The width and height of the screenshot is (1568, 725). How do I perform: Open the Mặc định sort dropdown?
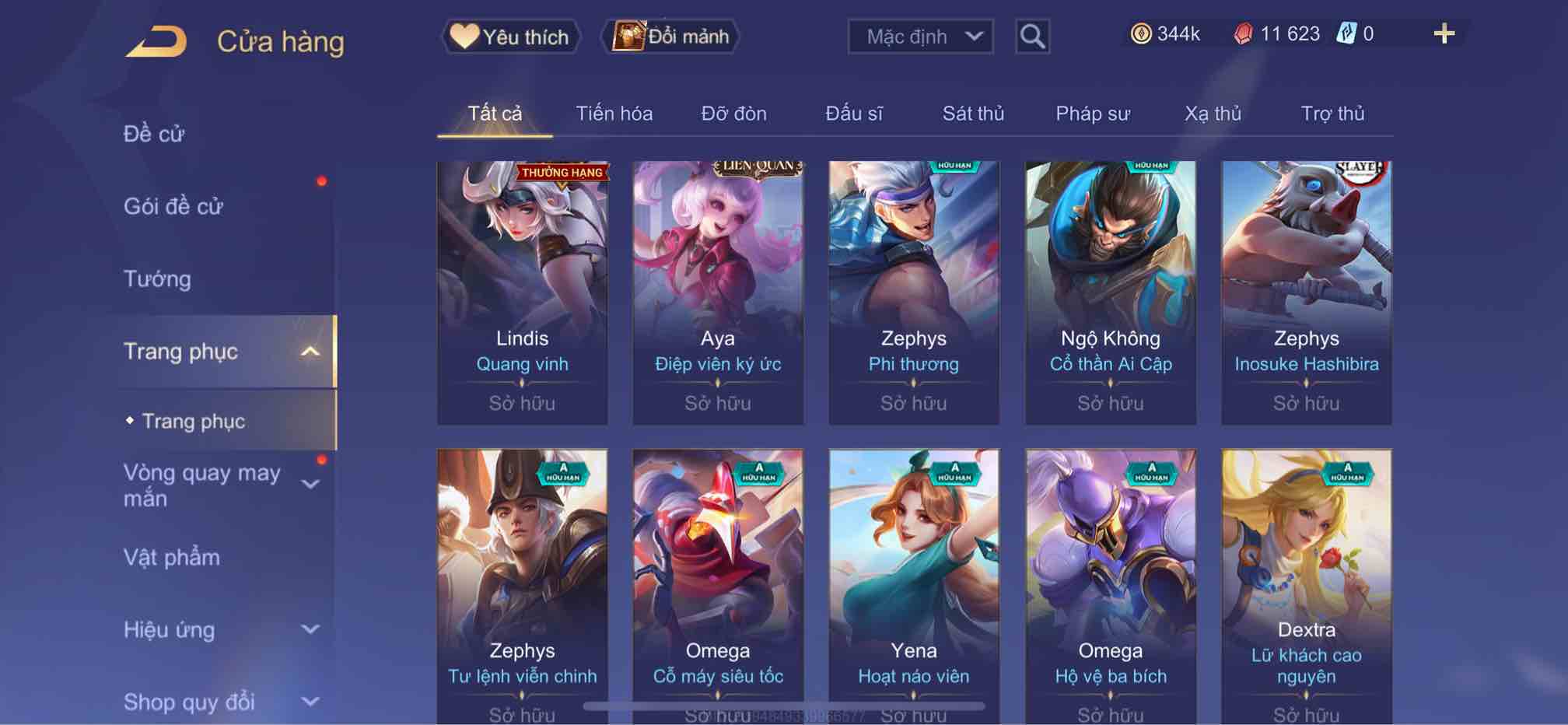tap(920, 37)
